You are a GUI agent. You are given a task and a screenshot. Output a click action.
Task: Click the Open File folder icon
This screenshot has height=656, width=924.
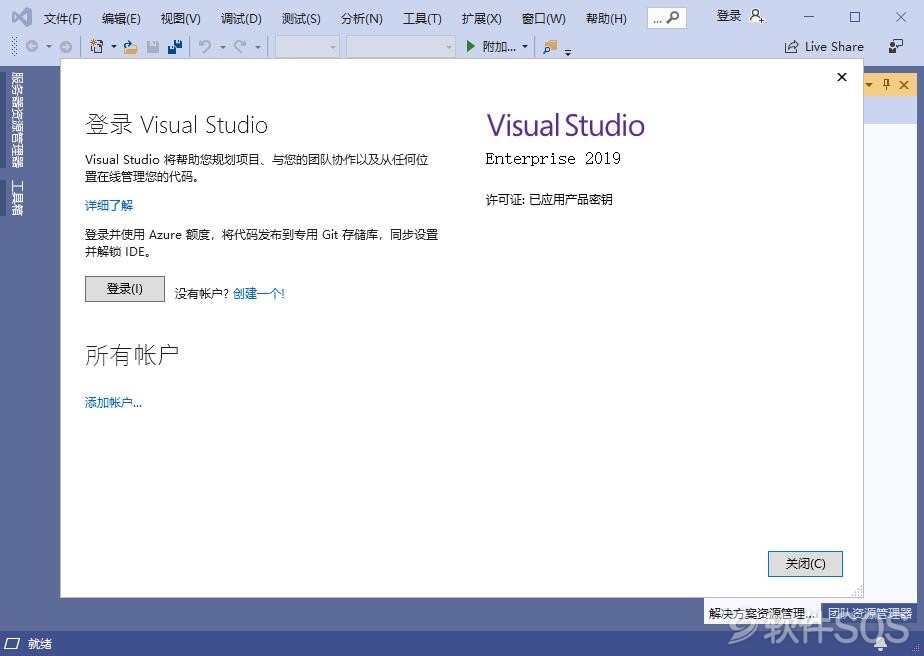130,47
